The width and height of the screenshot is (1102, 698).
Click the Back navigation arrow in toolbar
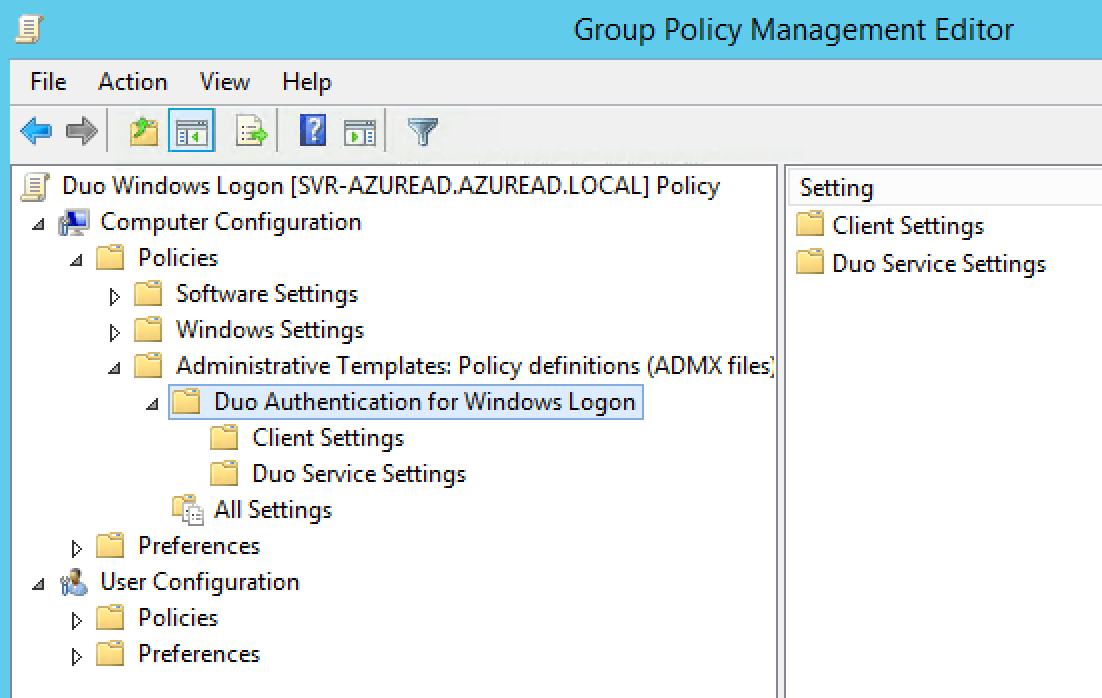point(37,130)
